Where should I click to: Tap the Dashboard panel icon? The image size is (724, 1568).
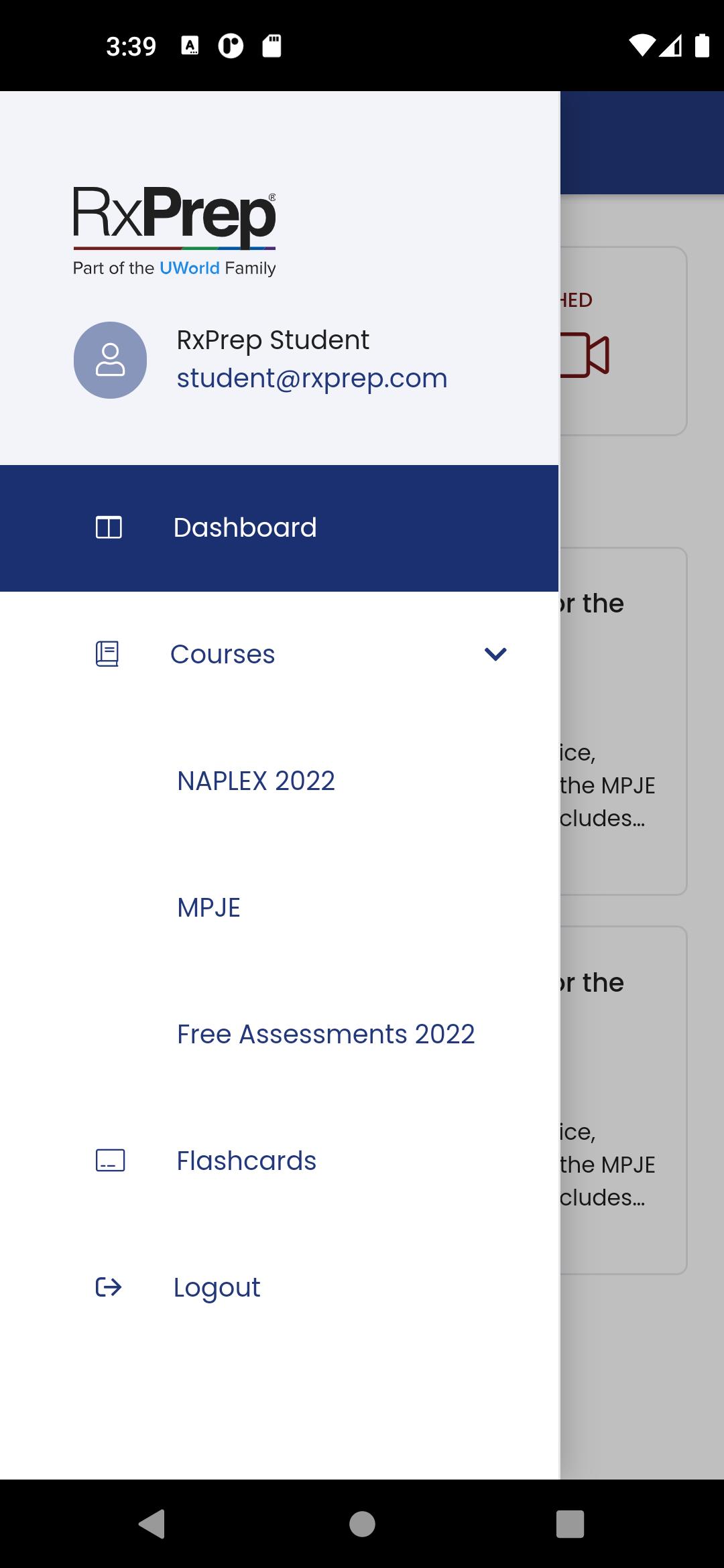coord(109,527)
